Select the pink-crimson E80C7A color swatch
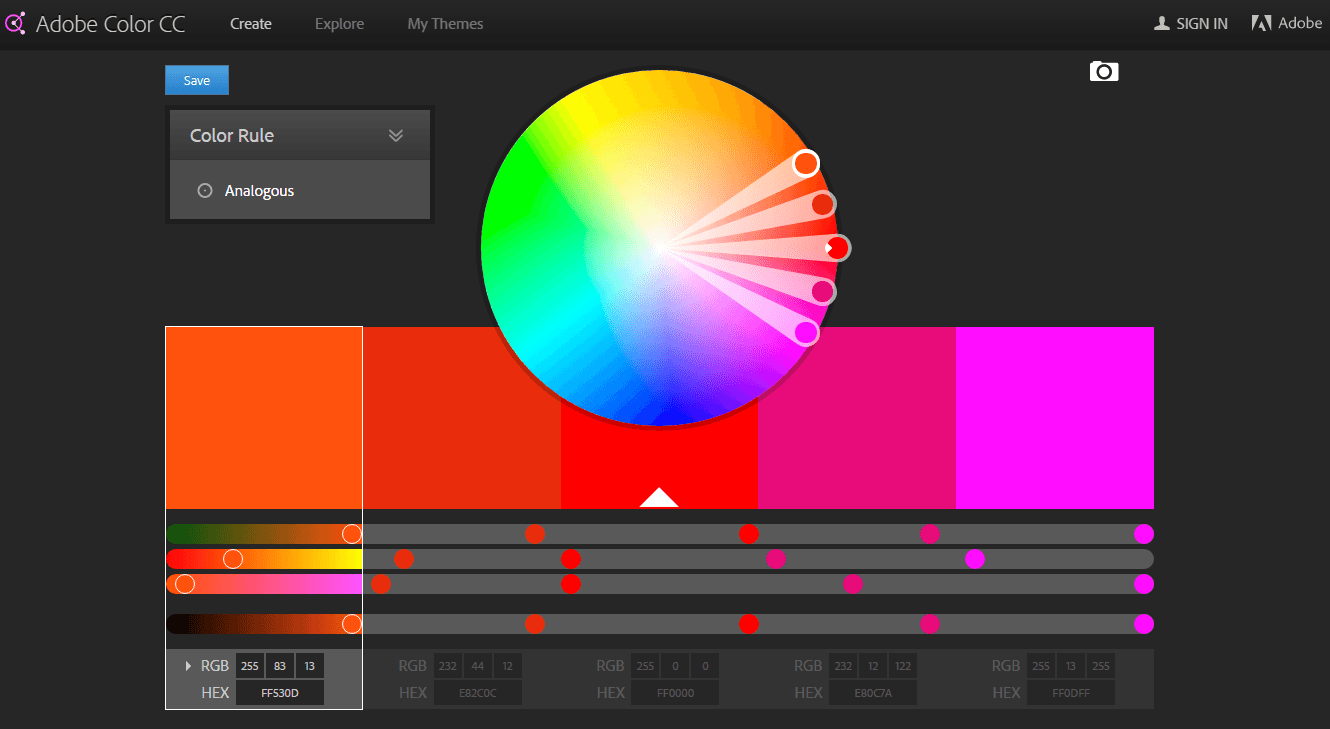Screen dimensions: 1330x729 [856, 418]
